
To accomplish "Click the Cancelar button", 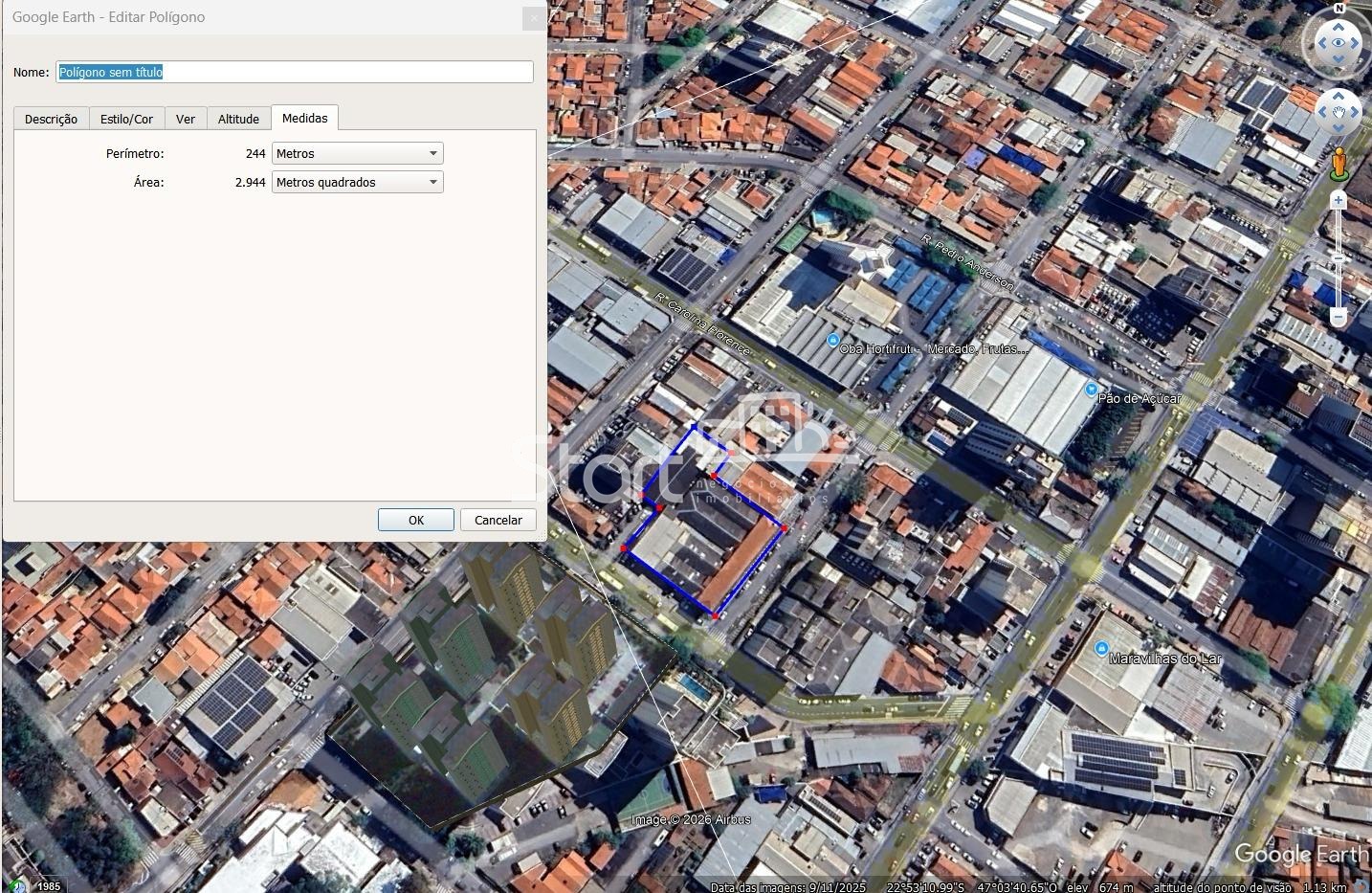I will click(x=498, y=520).
